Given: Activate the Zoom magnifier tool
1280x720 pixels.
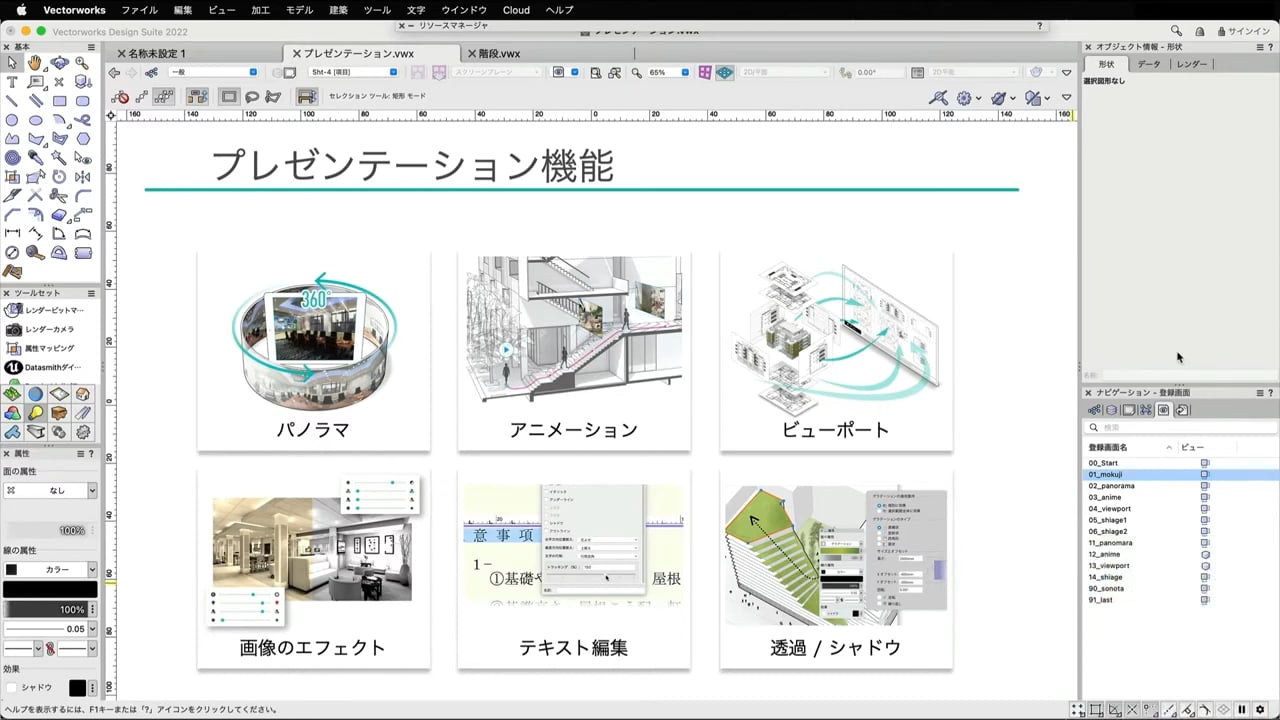Looking at the screenshot, I should (83, 63).
